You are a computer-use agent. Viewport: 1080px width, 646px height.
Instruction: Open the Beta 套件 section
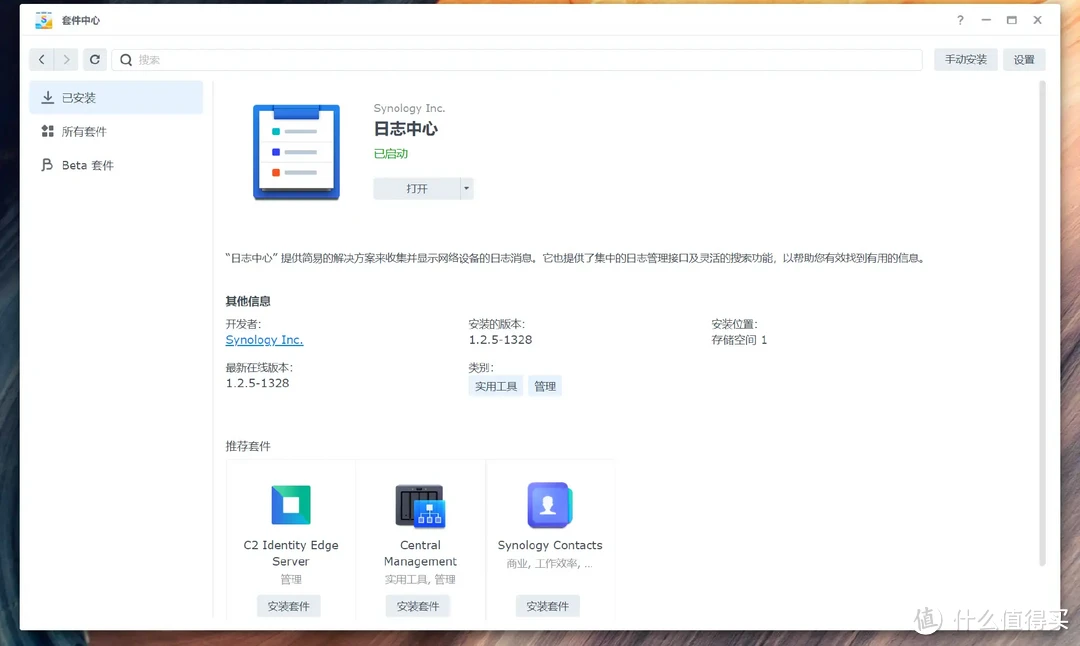88,165
